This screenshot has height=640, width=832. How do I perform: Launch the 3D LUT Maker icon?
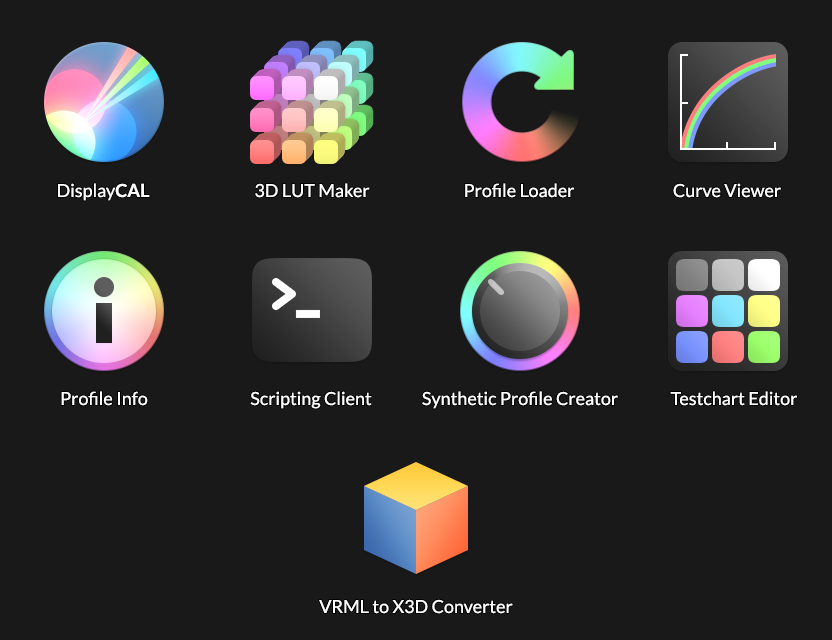311,102
